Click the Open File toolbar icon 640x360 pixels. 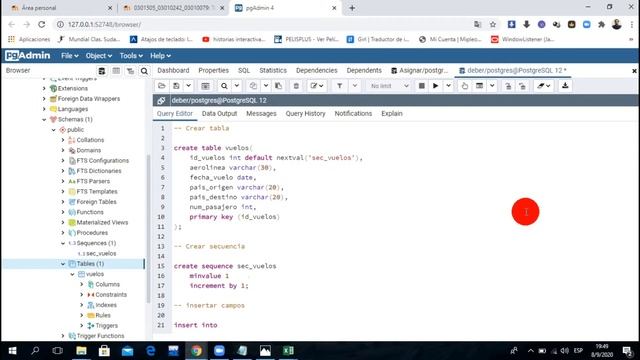pyautogui.click(x=162, y=86)
